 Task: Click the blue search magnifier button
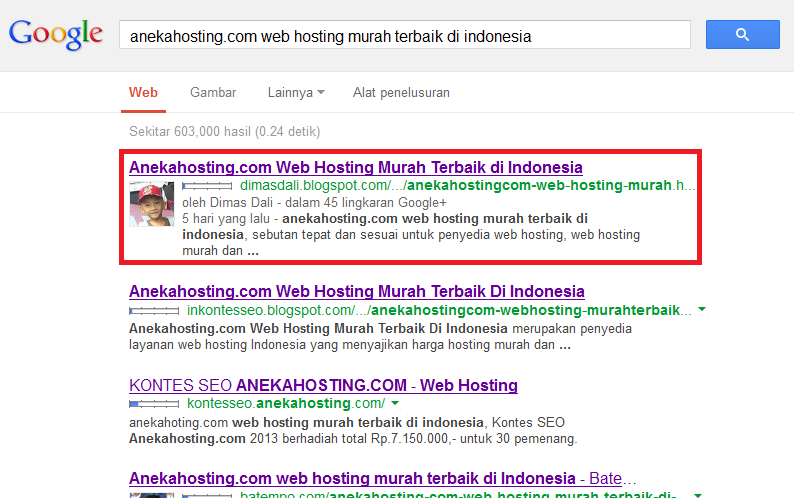point(742,34)
